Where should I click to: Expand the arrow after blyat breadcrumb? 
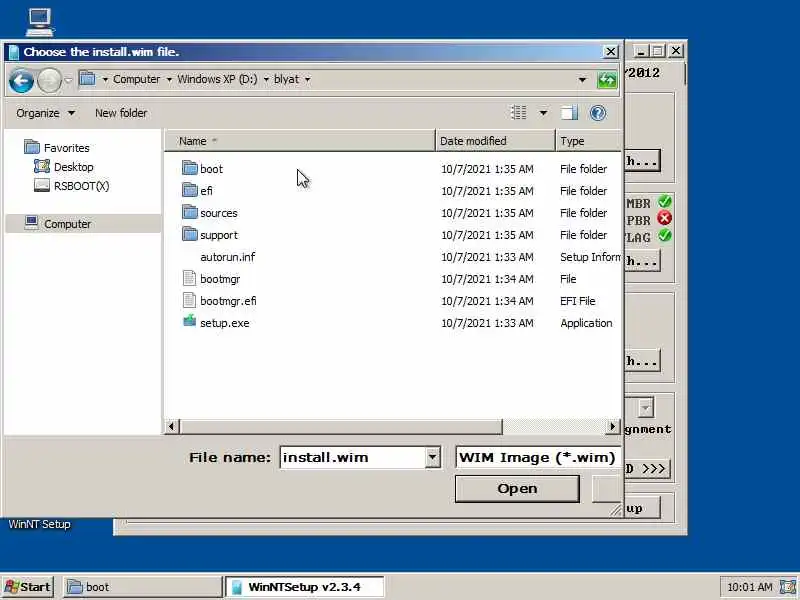coord(307,80)
